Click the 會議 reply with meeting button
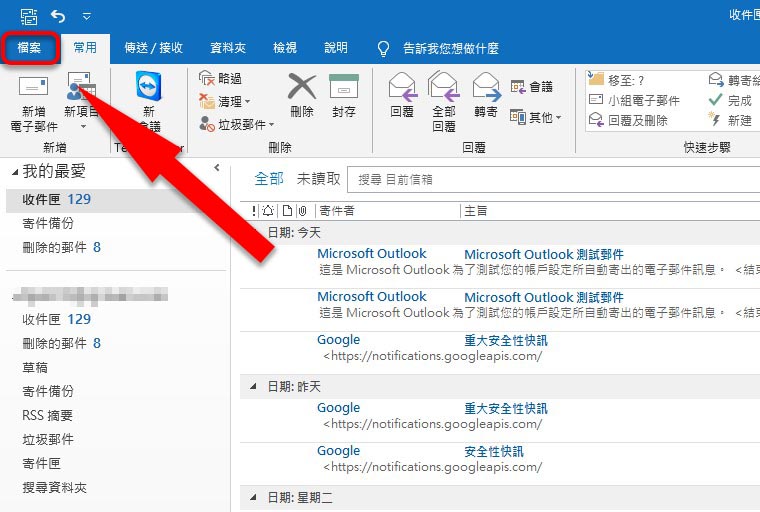Screen dimensions: 760x512 [x=532, y=87]
